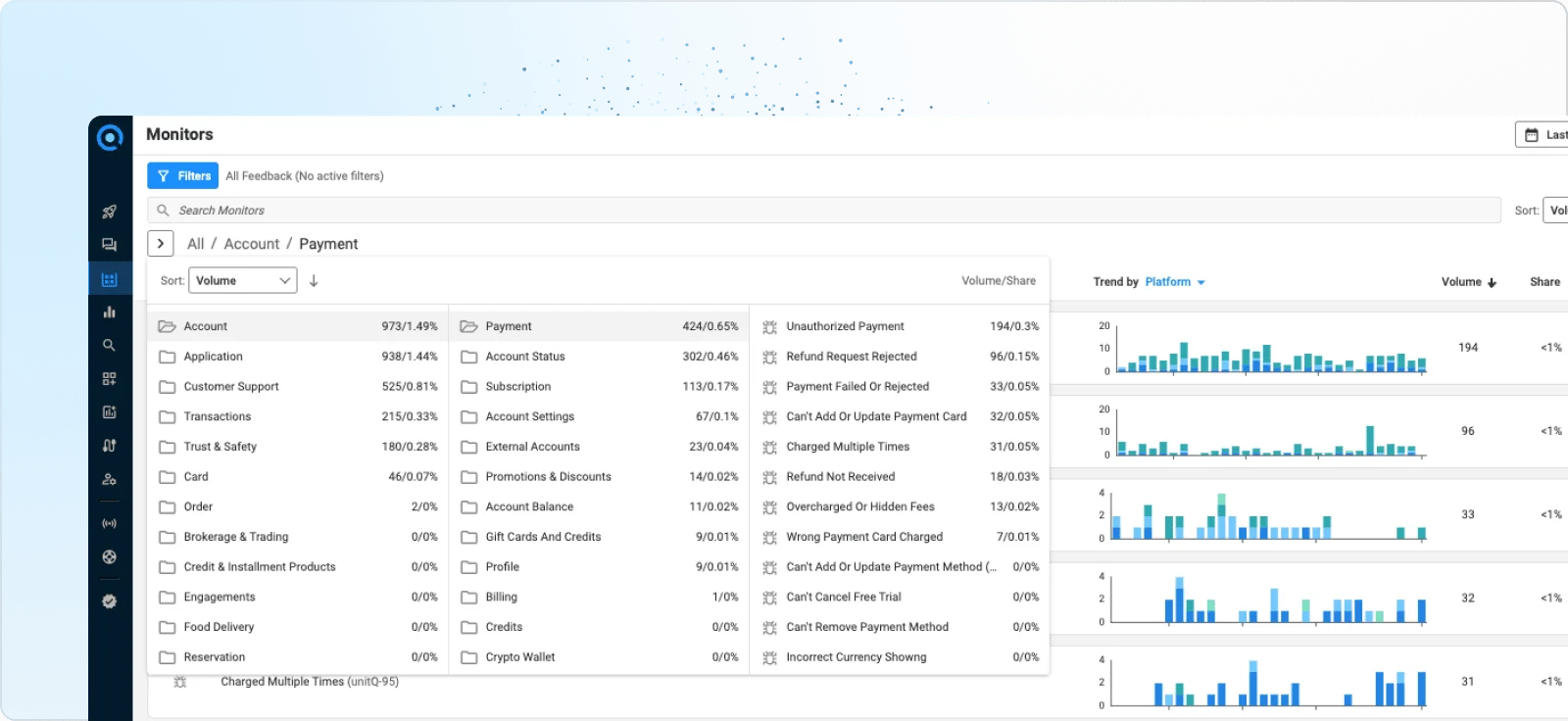This screenshot has height=721, width=1568.
Task: Open the Credits folder
Action: click(x=599, y=627)
